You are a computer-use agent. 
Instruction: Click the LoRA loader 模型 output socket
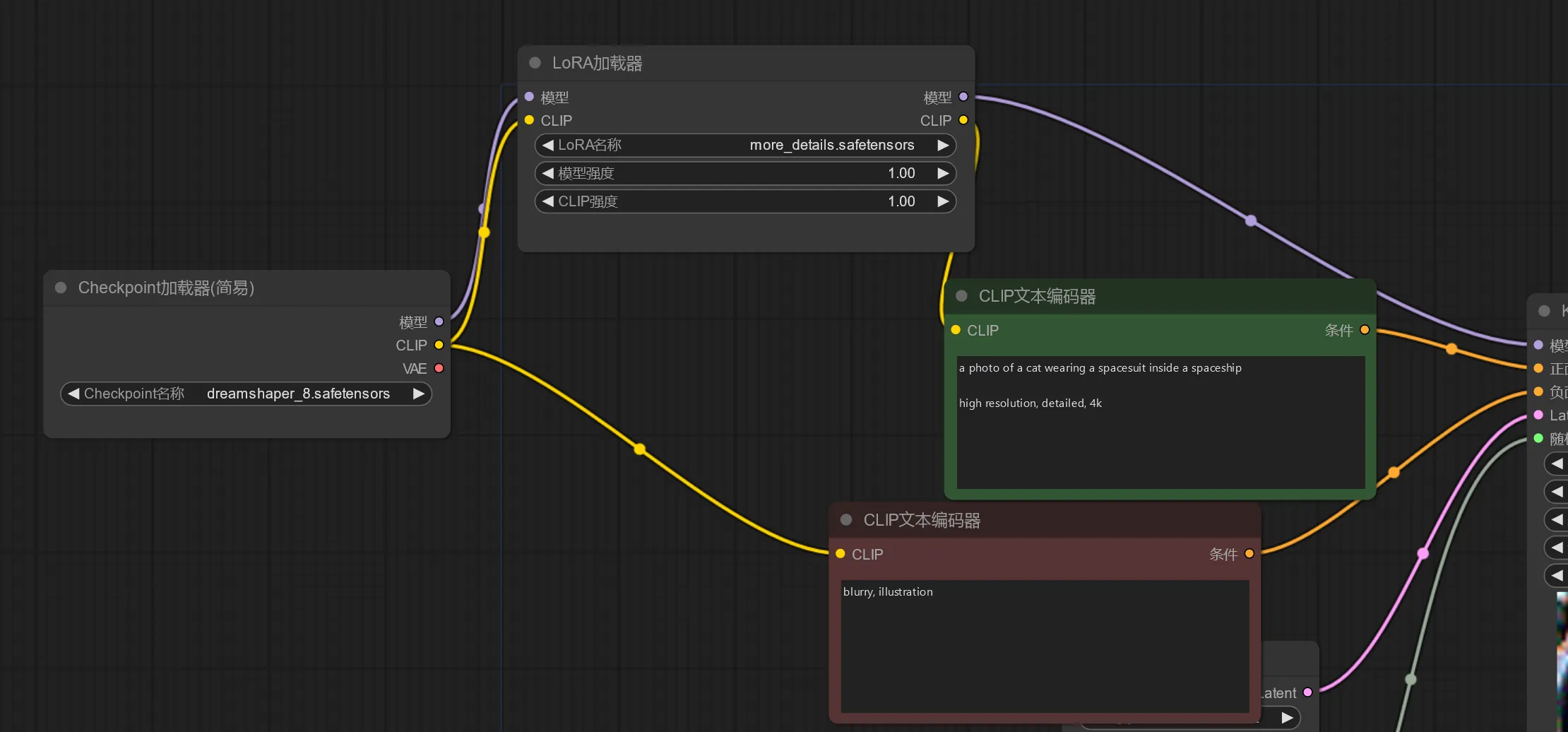(x=963, y=97)
